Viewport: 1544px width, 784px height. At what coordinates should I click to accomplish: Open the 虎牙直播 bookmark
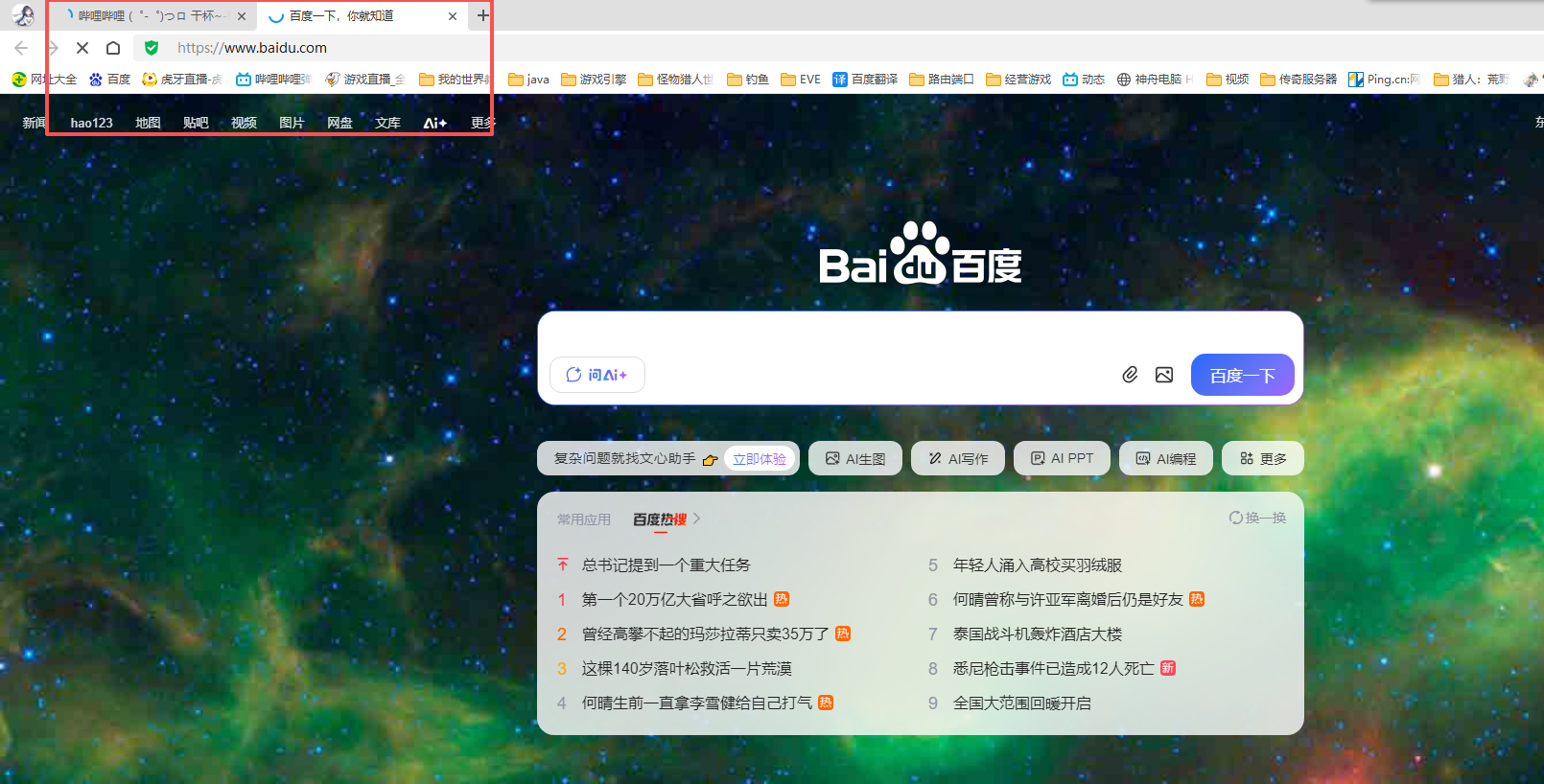tap(182, 80)
